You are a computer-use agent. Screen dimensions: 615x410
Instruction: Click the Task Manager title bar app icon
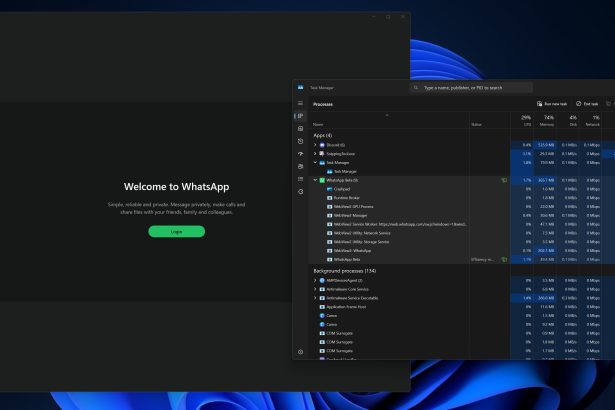pyautogui.click(x=300, y=87)
